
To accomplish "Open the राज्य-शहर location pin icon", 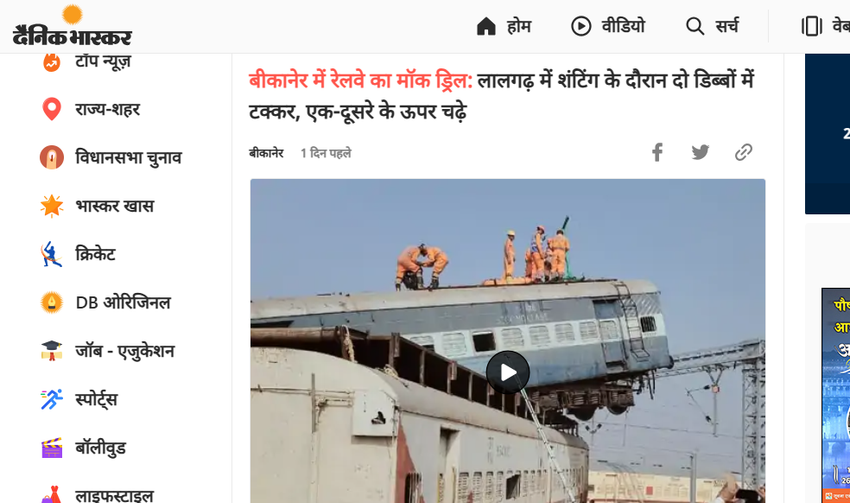I will click(x=51, y=109).
